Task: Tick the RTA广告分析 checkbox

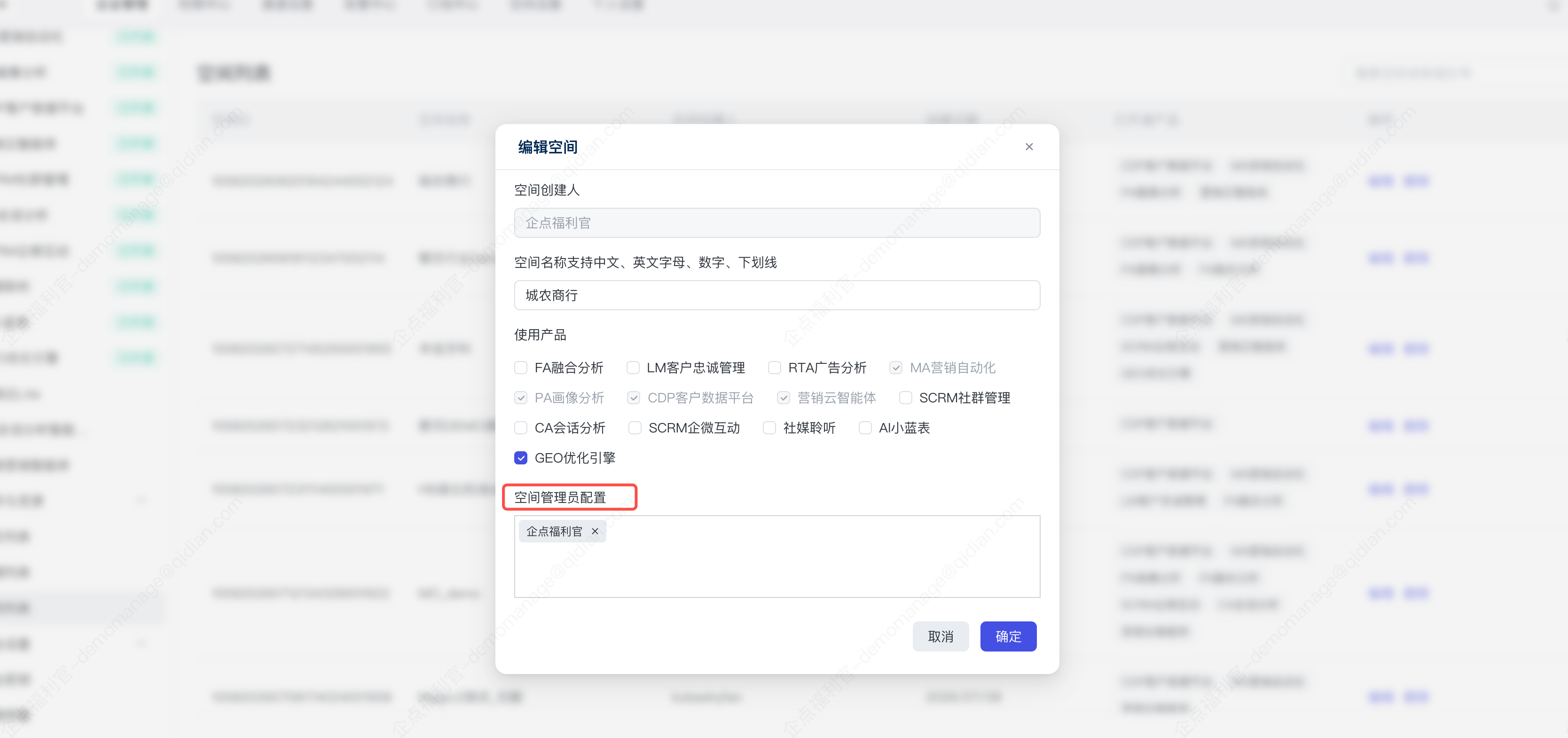Action: click(774, 368)
